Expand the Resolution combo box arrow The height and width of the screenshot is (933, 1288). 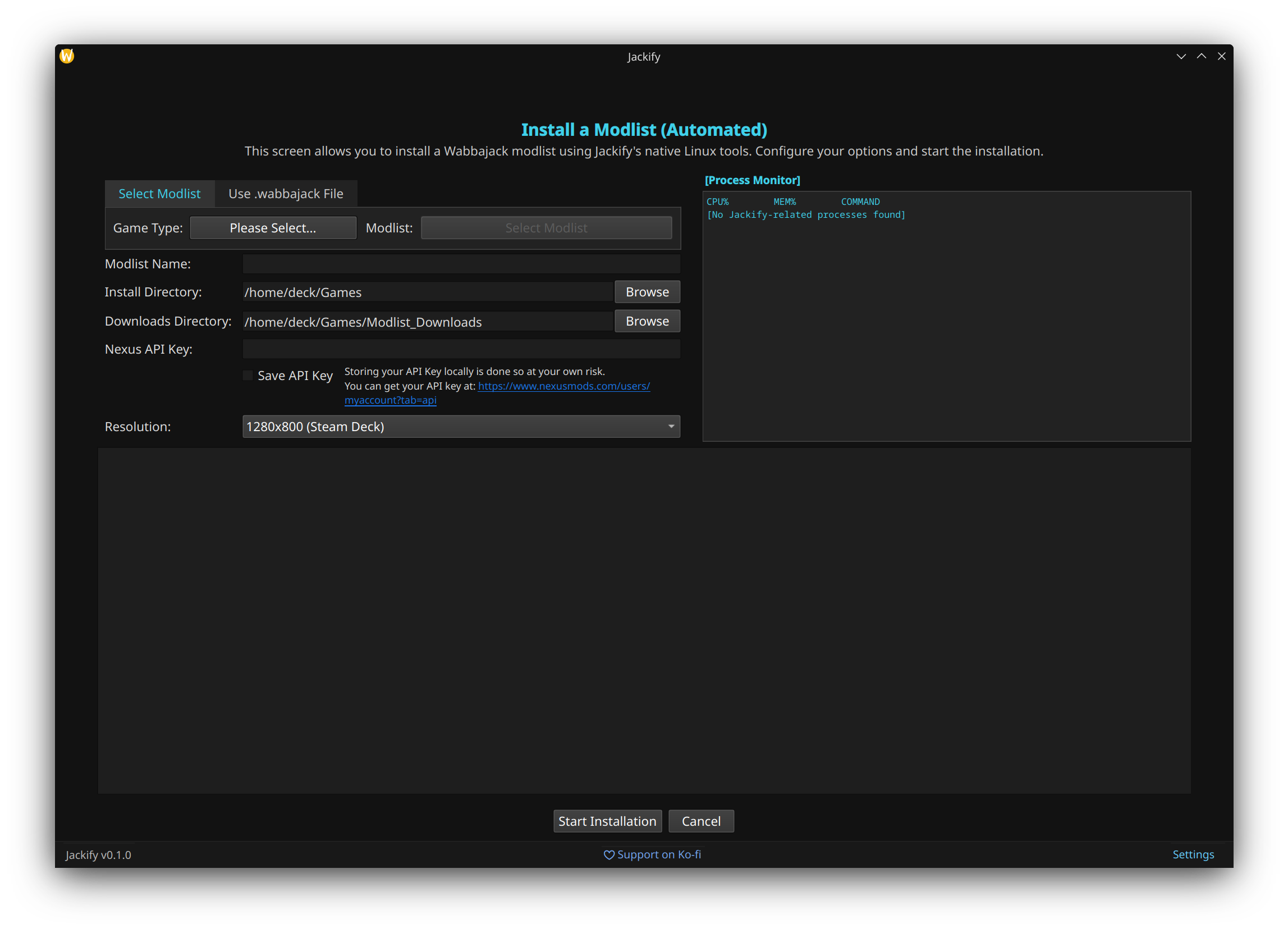[x=671, y=427]
